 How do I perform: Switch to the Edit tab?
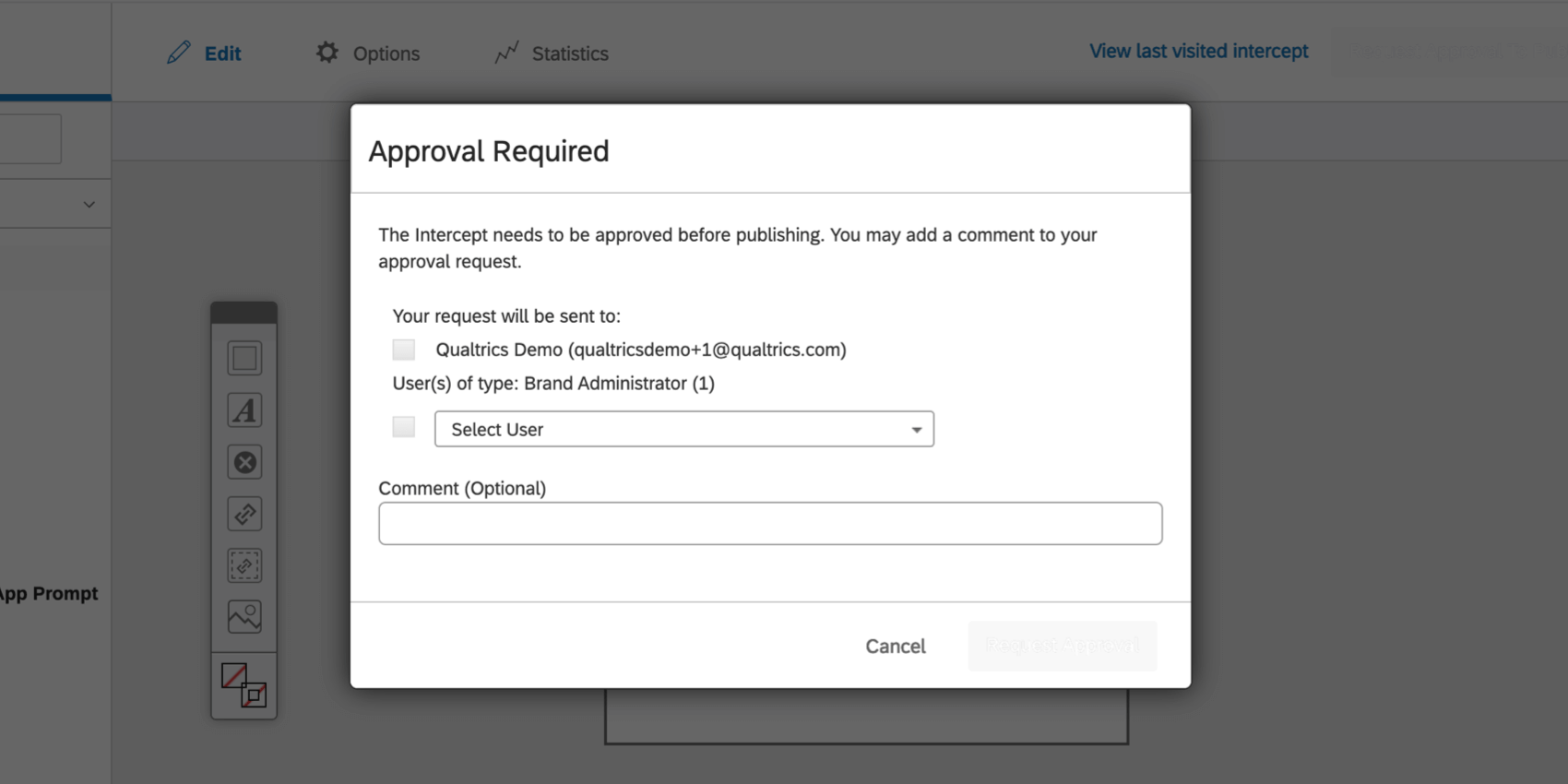[205, 53]
